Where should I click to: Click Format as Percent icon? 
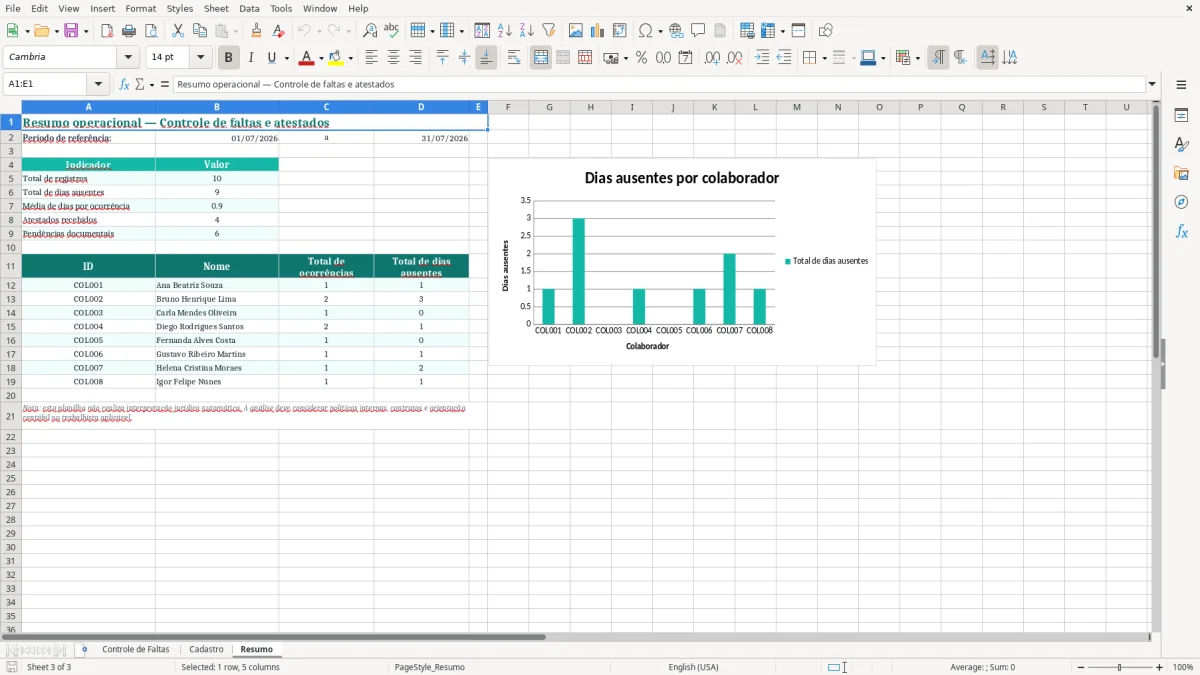click(x=642, y=58)
